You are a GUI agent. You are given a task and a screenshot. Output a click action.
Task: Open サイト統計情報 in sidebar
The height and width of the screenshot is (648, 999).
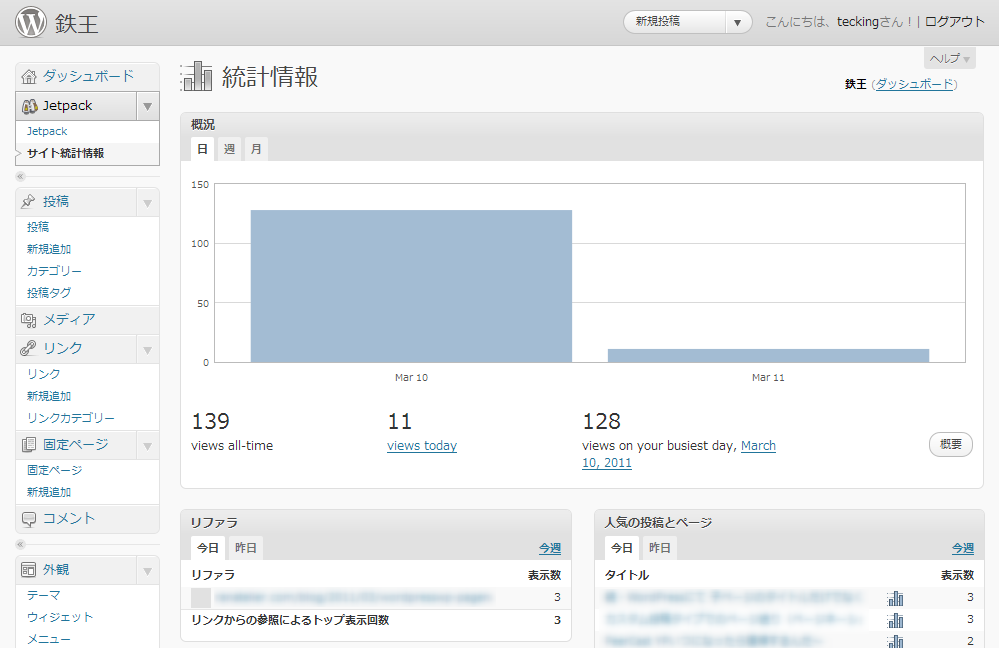(x=66, y=153)
